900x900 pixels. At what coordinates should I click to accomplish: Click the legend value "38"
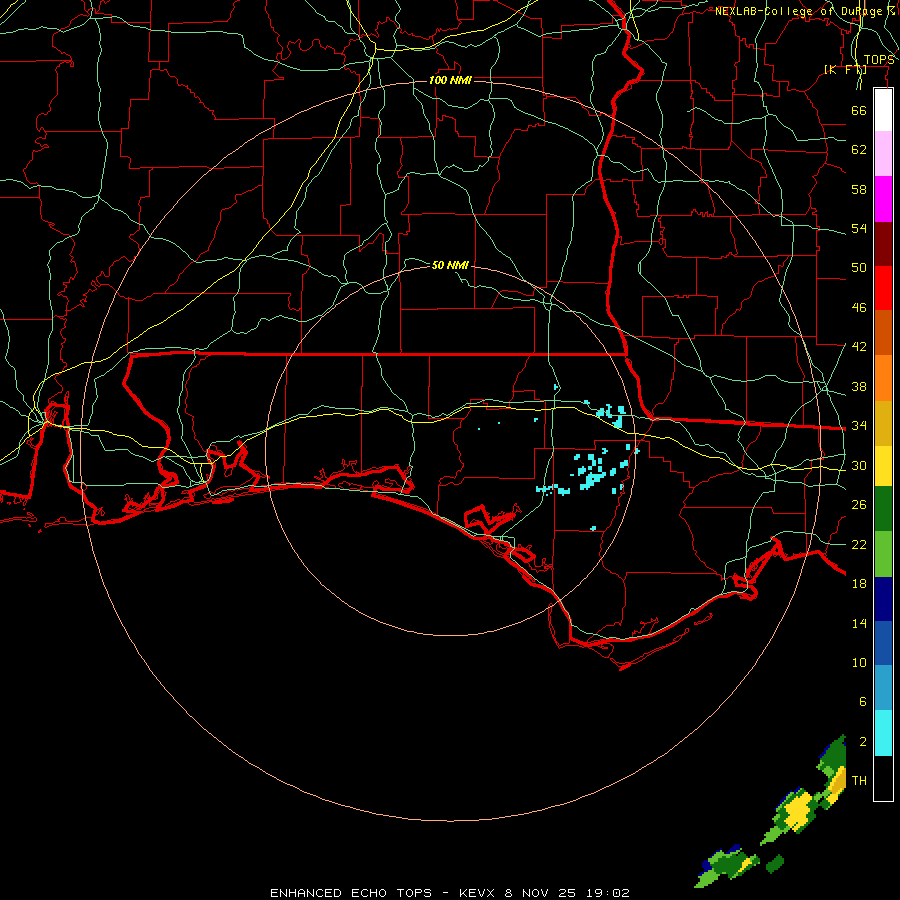859,386
